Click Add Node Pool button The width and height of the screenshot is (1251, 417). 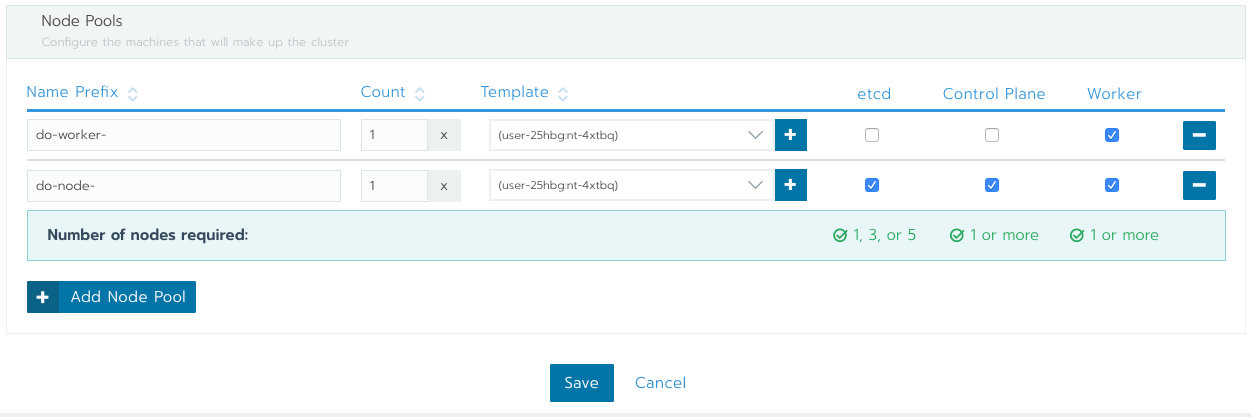click(x=111, y=297)
